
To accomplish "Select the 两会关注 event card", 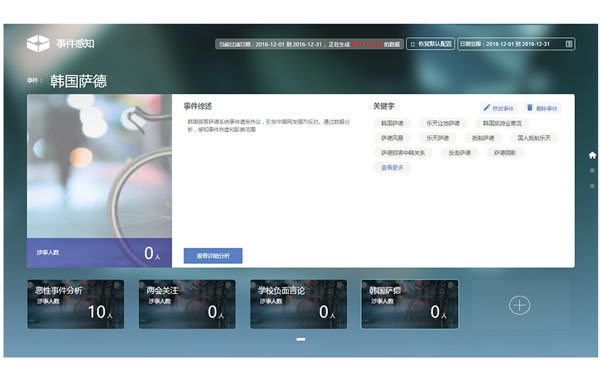I will pos(187,304).
